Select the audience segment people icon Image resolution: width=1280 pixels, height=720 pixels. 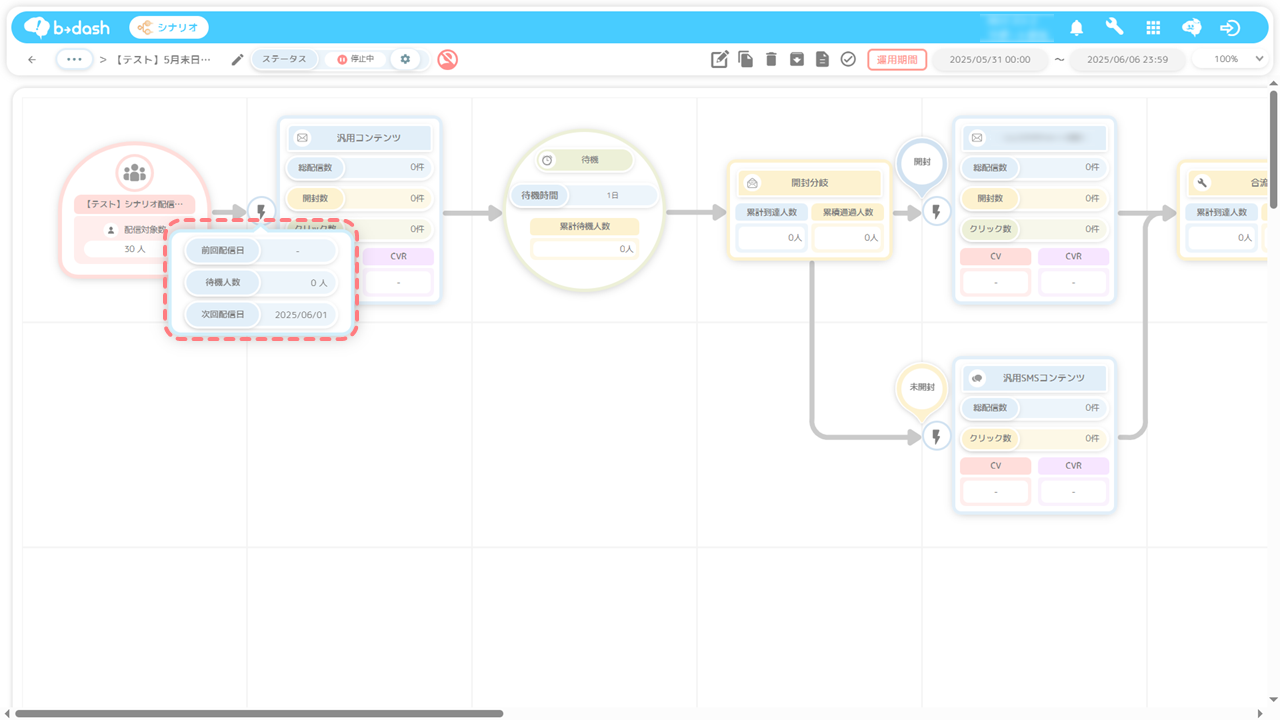click(x=134, y=173)
